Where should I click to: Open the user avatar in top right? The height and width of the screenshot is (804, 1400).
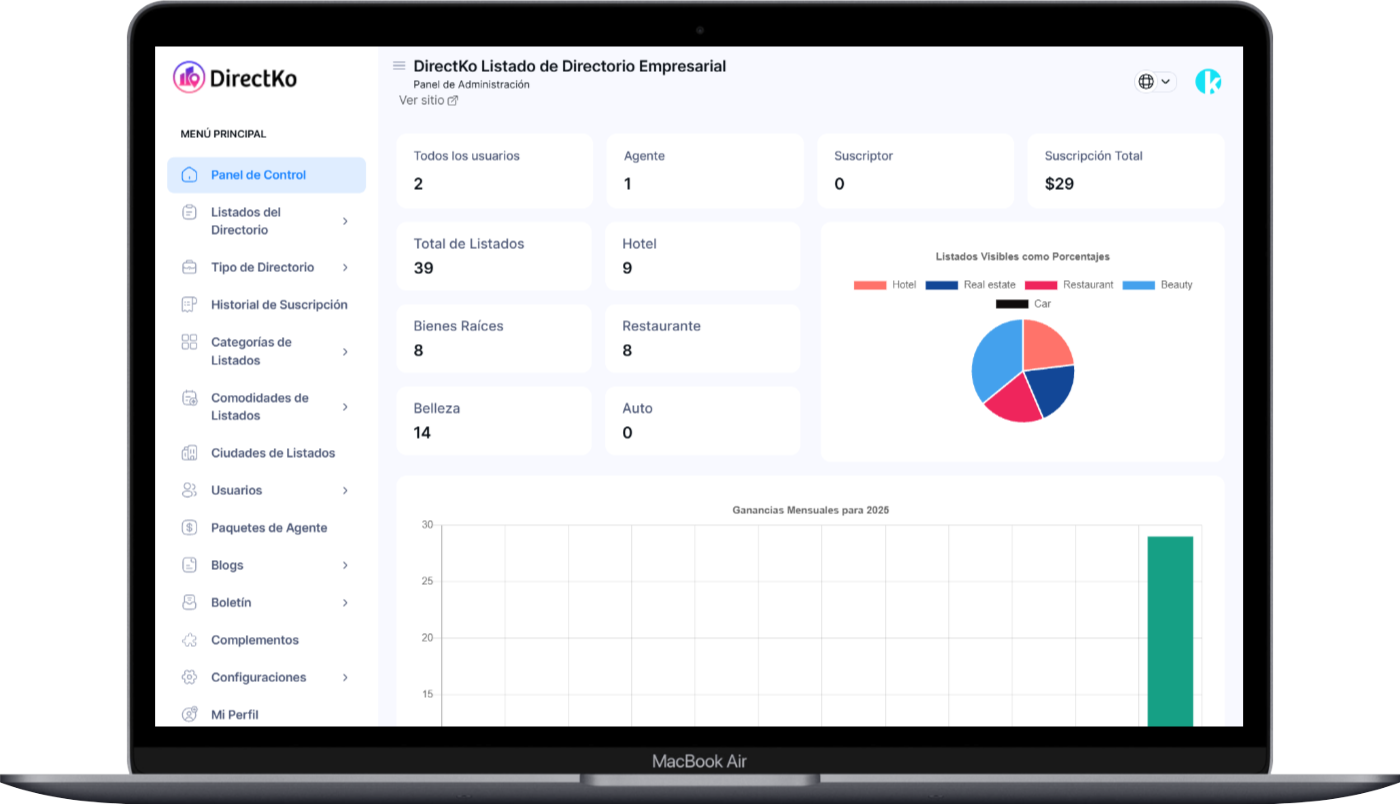pyautogui.click(x=1208, y=82)
